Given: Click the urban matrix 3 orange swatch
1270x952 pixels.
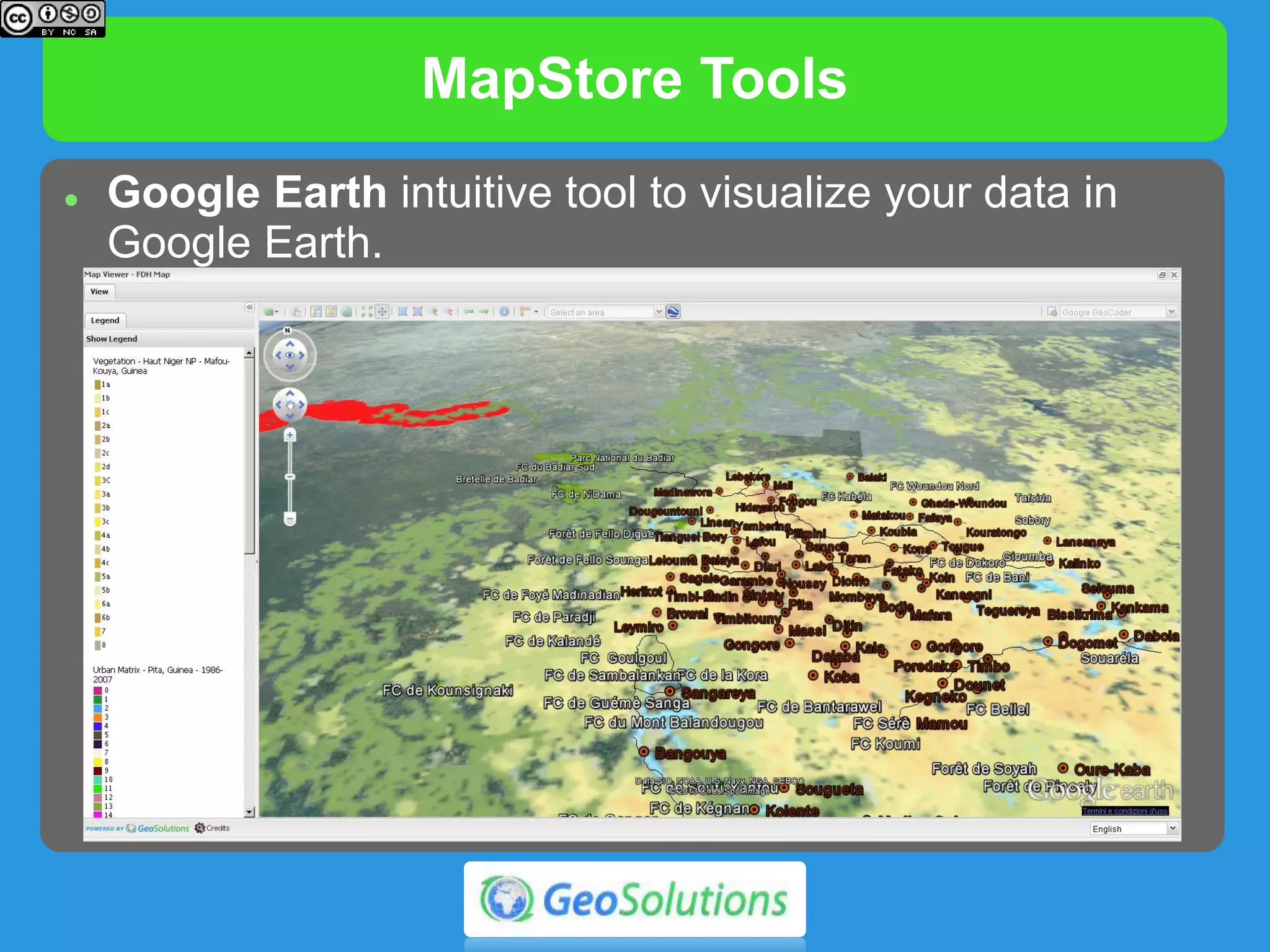Looking at the screenshot, I should 97,718.
